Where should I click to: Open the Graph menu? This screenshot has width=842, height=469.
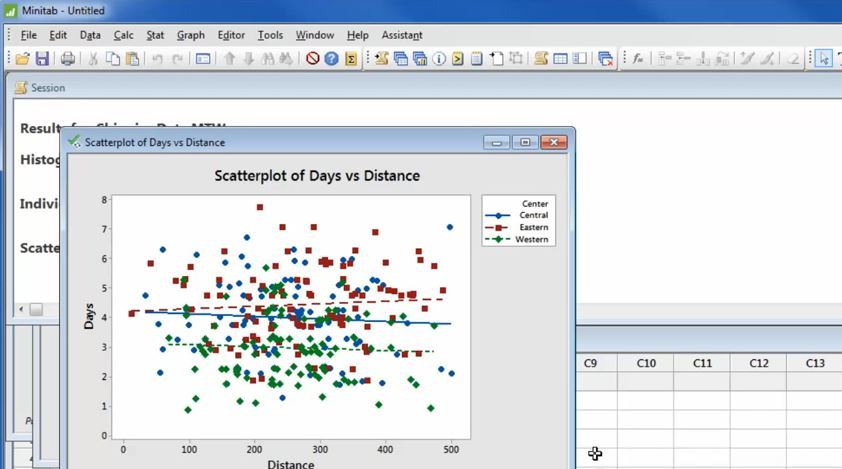(191, 35)
